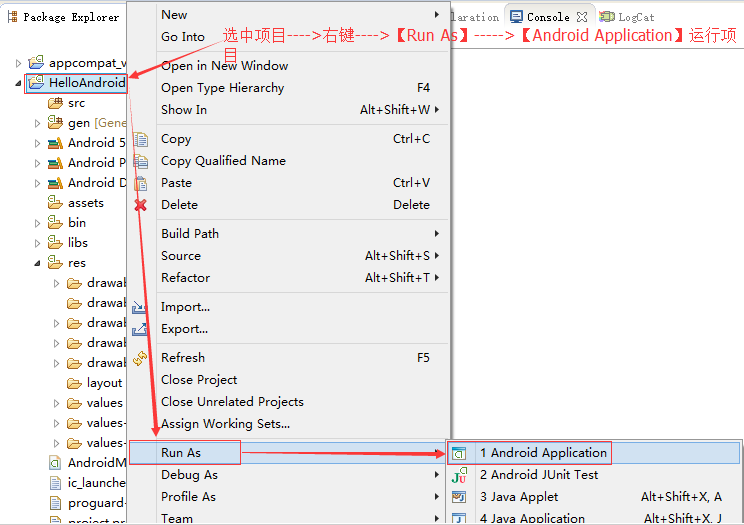
Task: Click the Import icon in menu
Action: pyautogui.click(x=140, y=307)
